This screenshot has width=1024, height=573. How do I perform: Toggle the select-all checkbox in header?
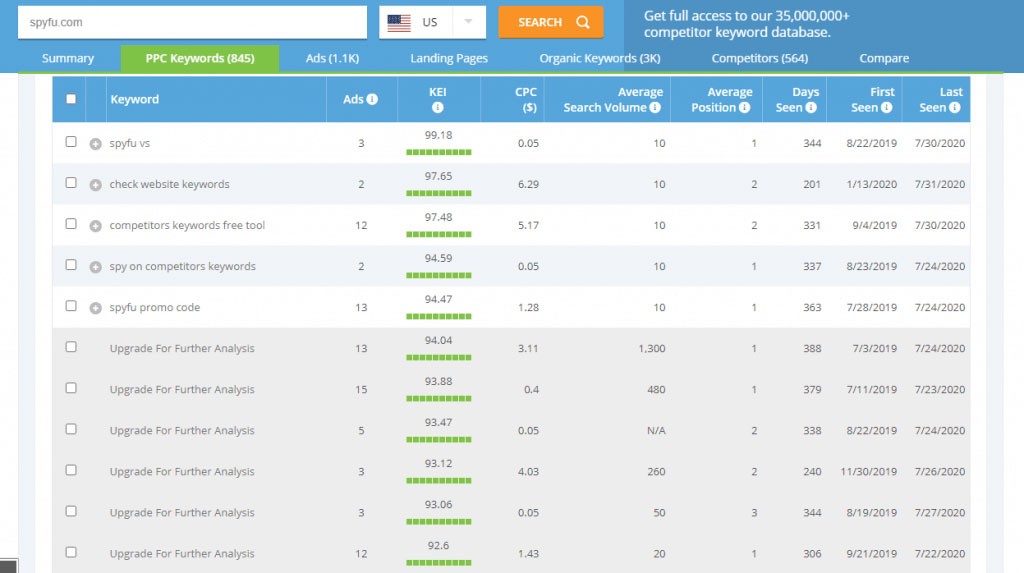pyautogui.click(x=71, y=99)
